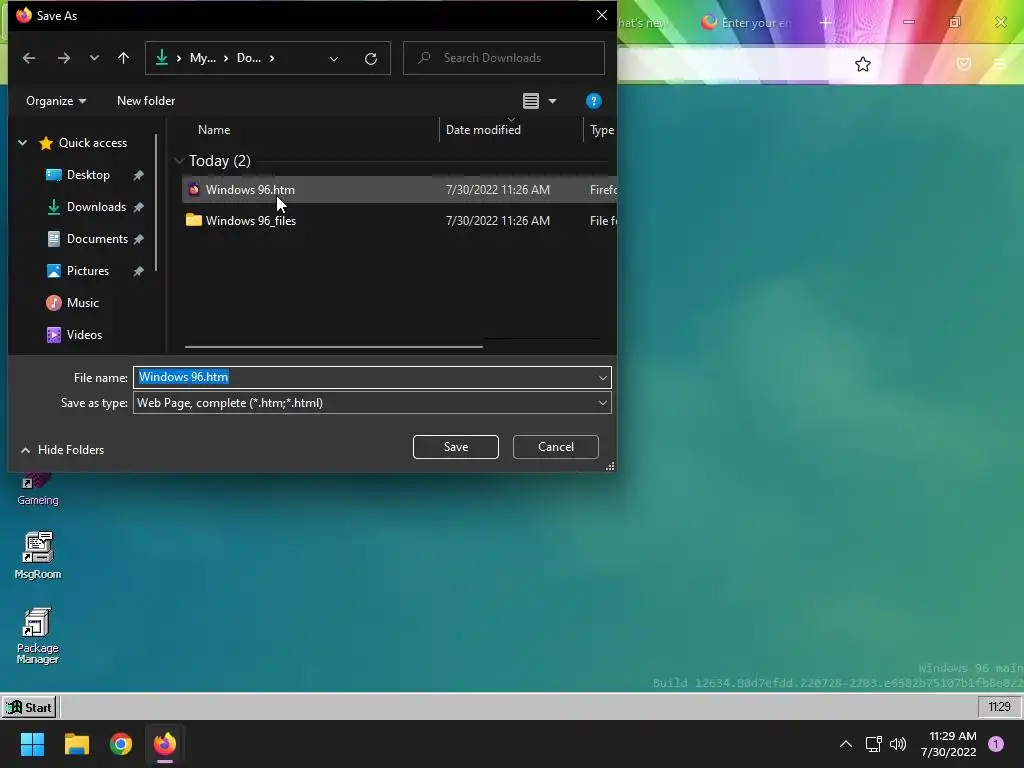Open the Windows 96 Start button
Viewport: 1024px width, 768px height.
29,707
